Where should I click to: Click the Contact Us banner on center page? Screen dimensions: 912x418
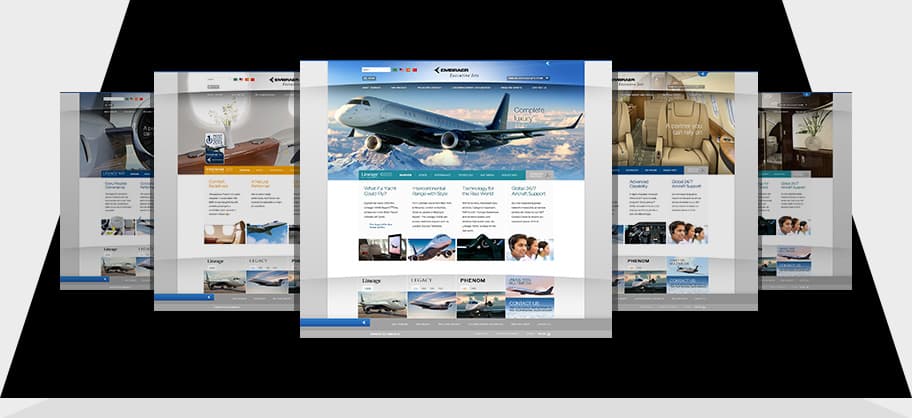tap(530, 306)
